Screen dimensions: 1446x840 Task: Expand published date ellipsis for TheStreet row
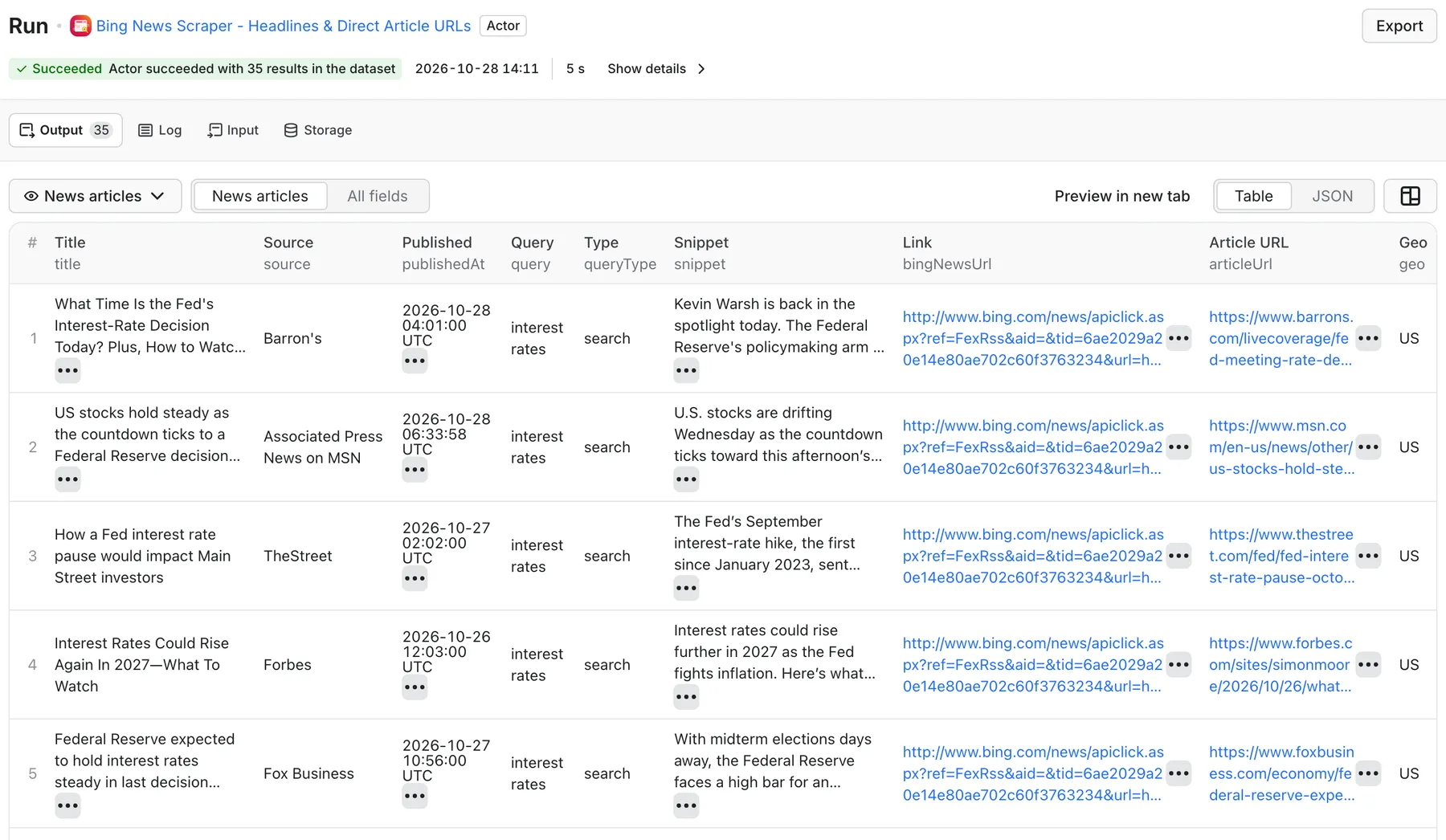415,578
